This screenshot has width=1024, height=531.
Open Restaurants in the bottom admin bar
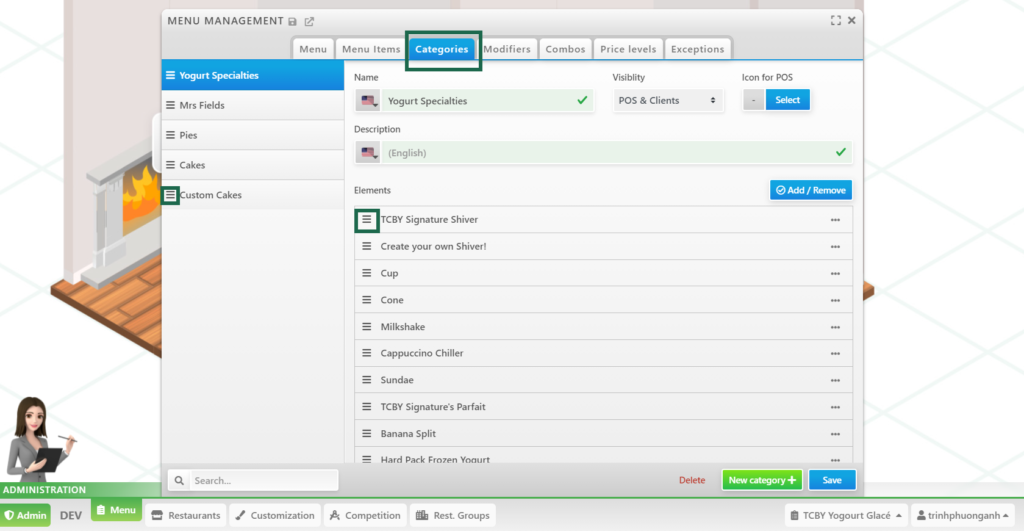point(185,516)
